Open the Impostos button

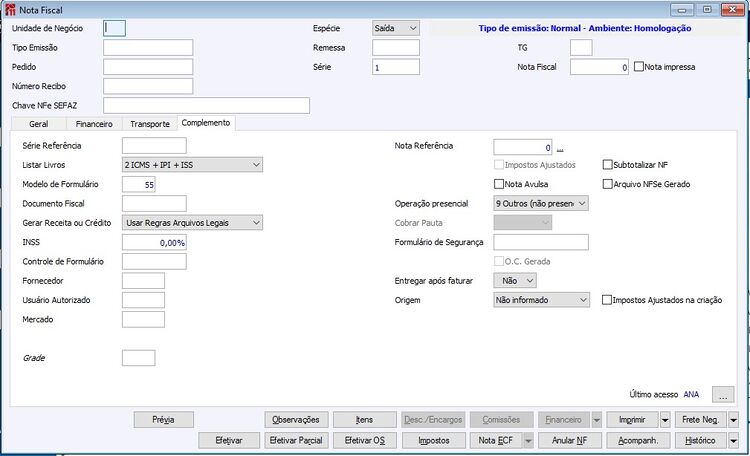coord(434,440)
